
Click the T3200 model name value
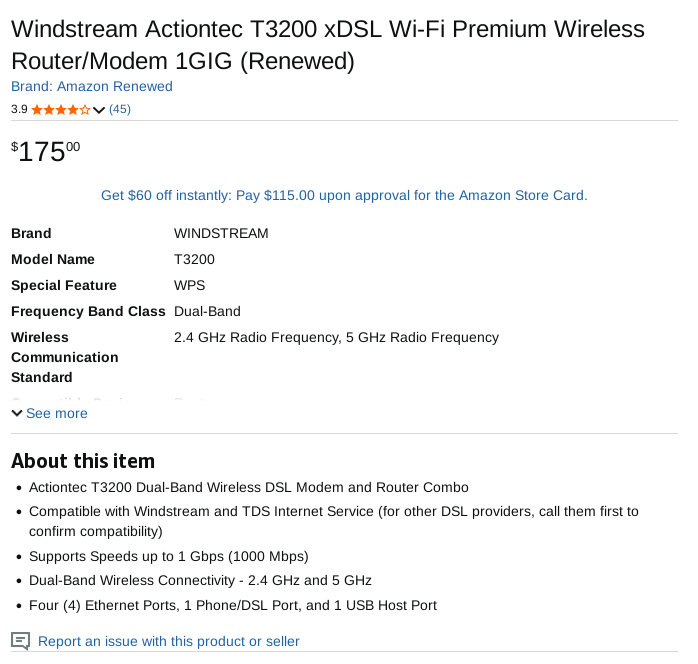click(x=194, y=259)
